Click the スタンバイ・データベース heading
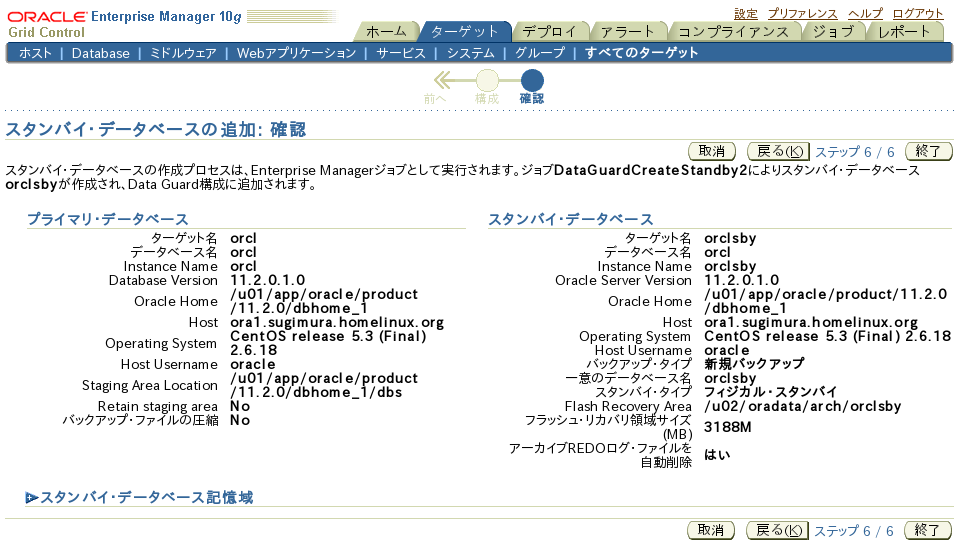Screen dimensions: 961x547 (x=571, y=219)
